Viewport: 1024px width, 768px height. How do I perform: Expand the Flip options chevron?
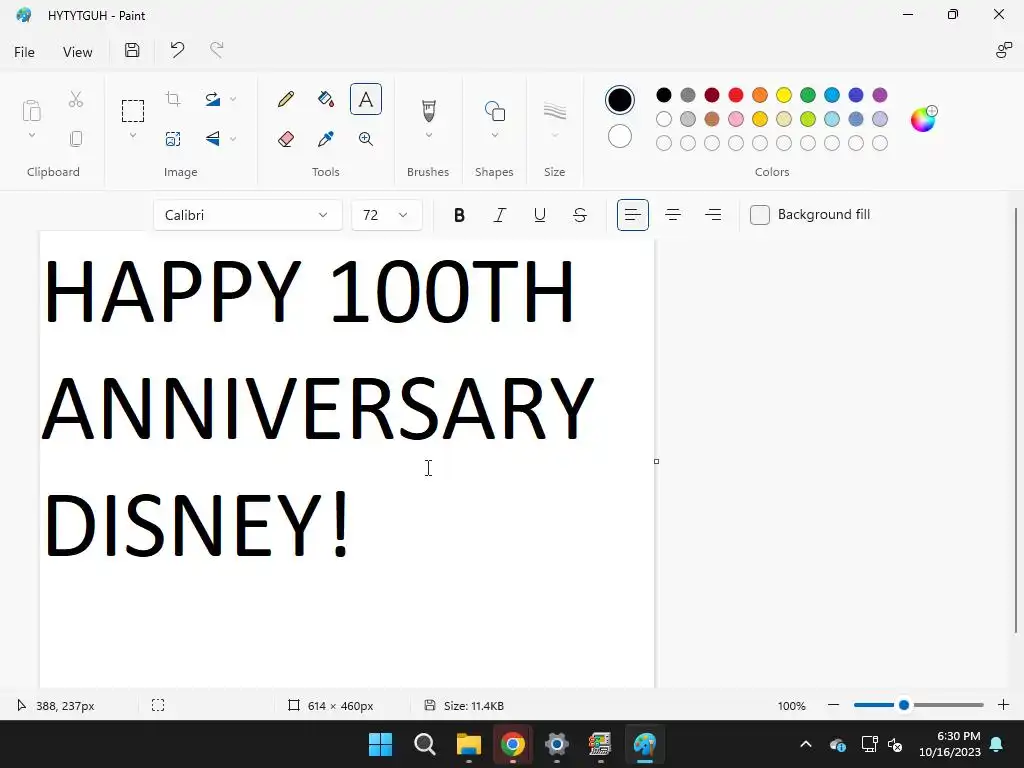point(233,138)
